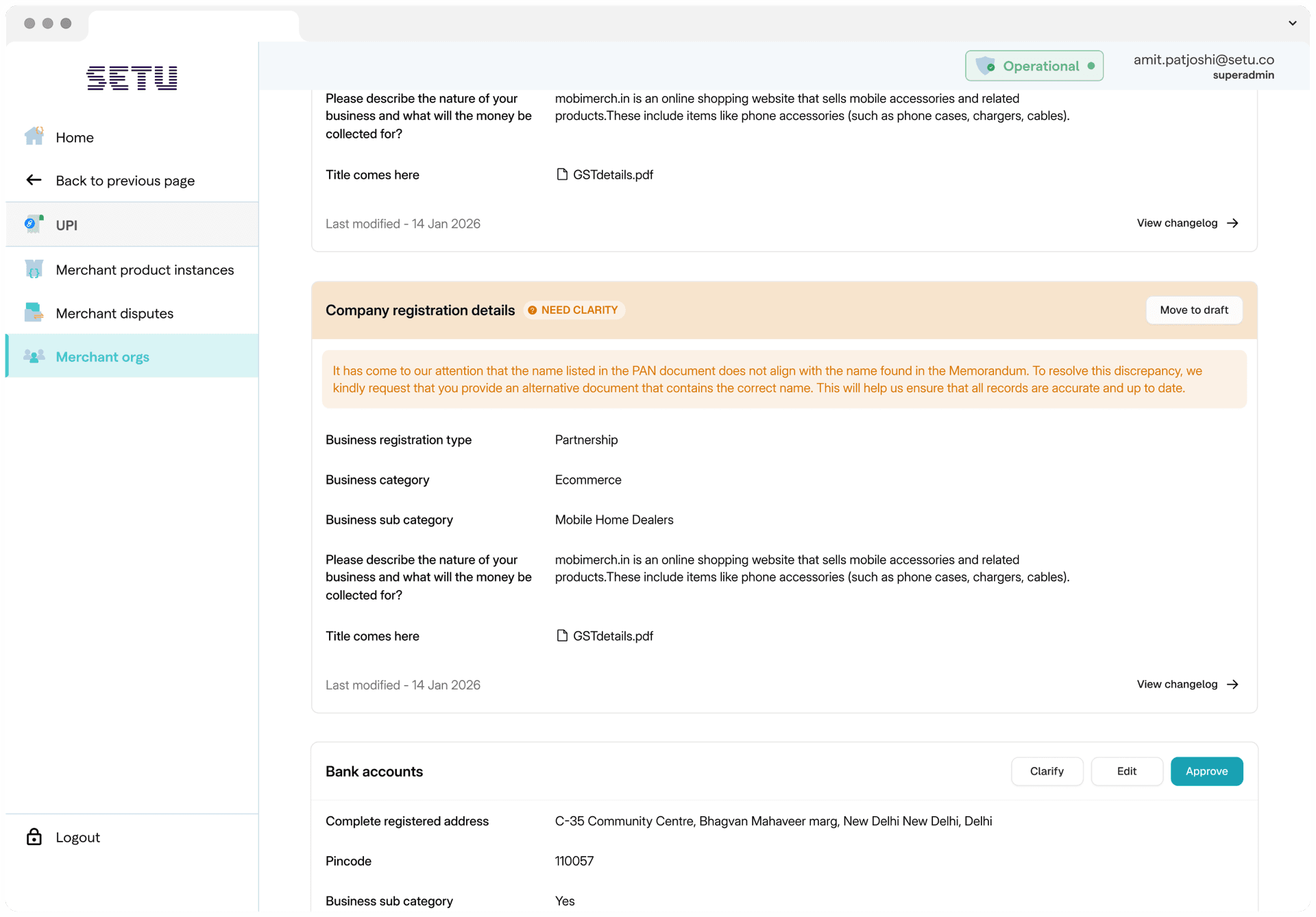Click the Merchant orgs people icon
The image size is (1316, 917).
point(34,356)
